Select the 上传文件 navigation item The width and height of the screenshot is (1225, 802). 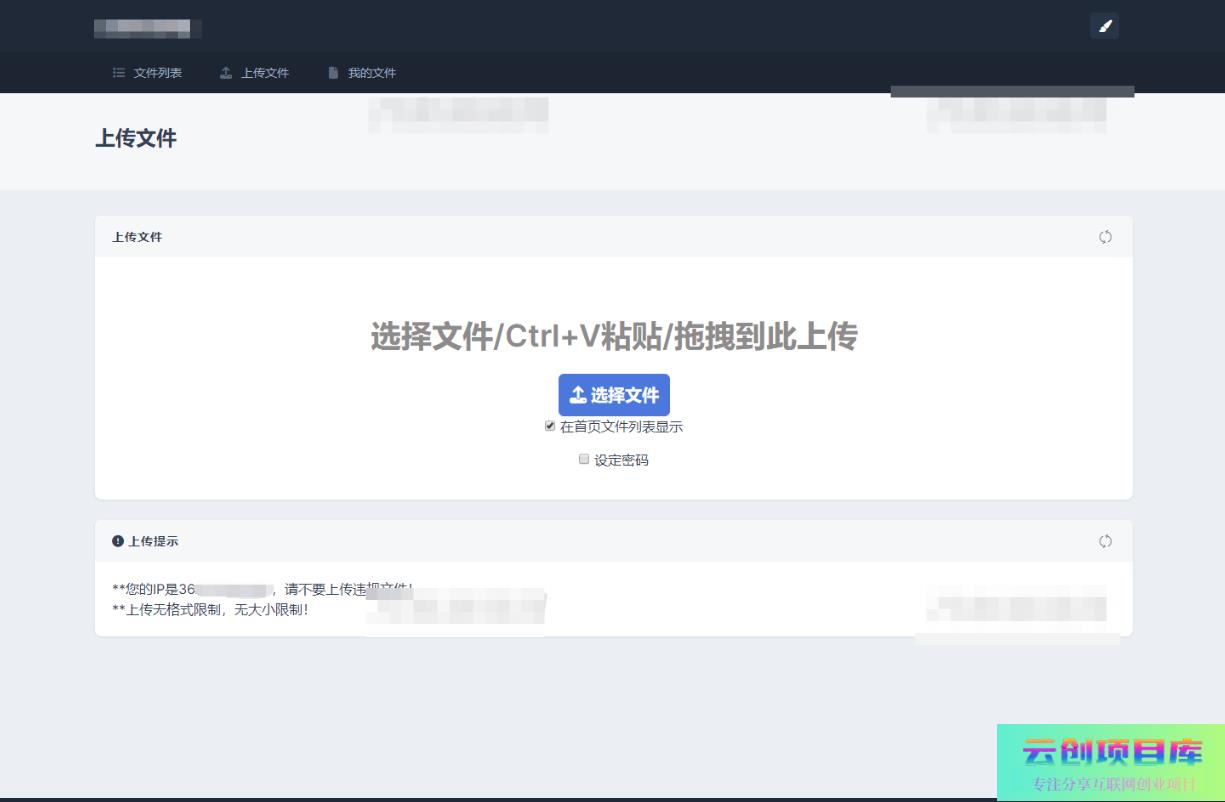pyautogui.click(x=264, y=73)
